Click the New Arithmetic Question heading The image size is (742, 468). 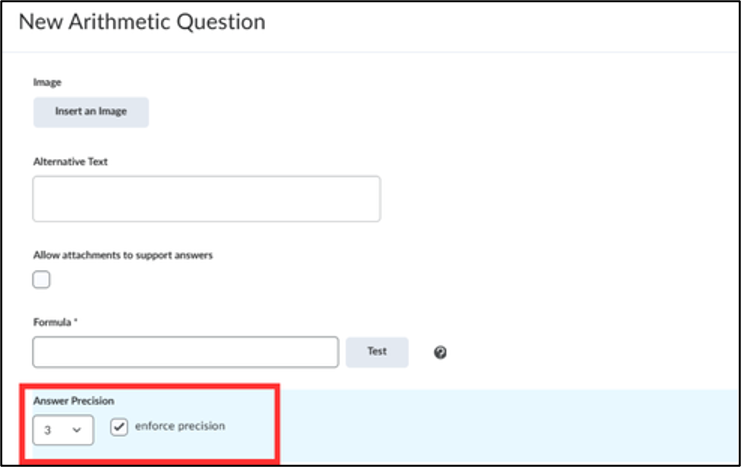pos(142,22)
